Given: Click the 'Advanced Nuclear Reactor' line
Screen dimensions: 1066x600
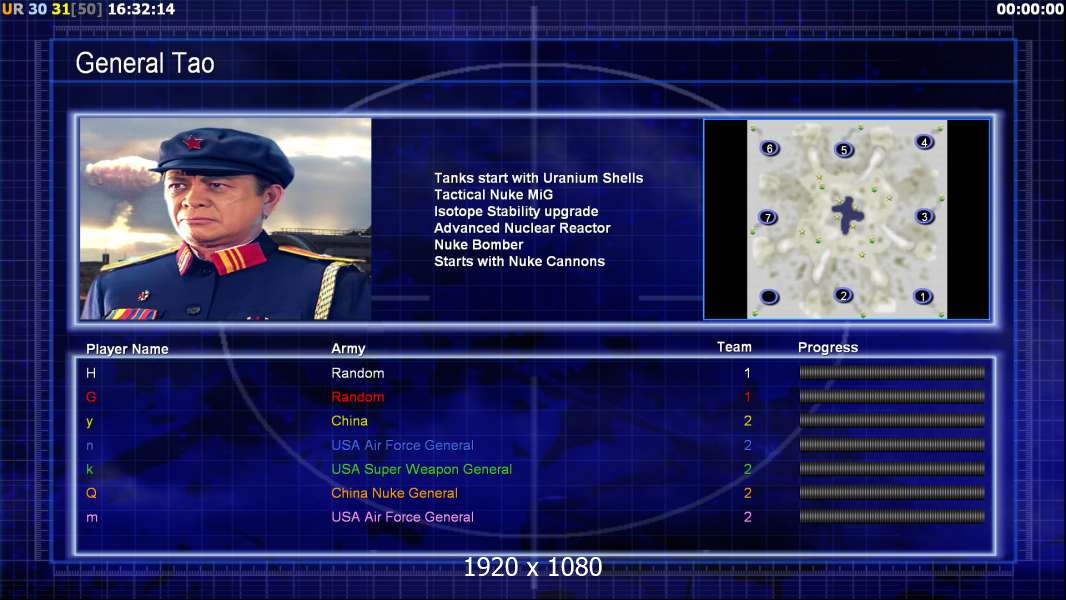Looking at the screenshot, I should pyautogui.click(x=522, y=228).
